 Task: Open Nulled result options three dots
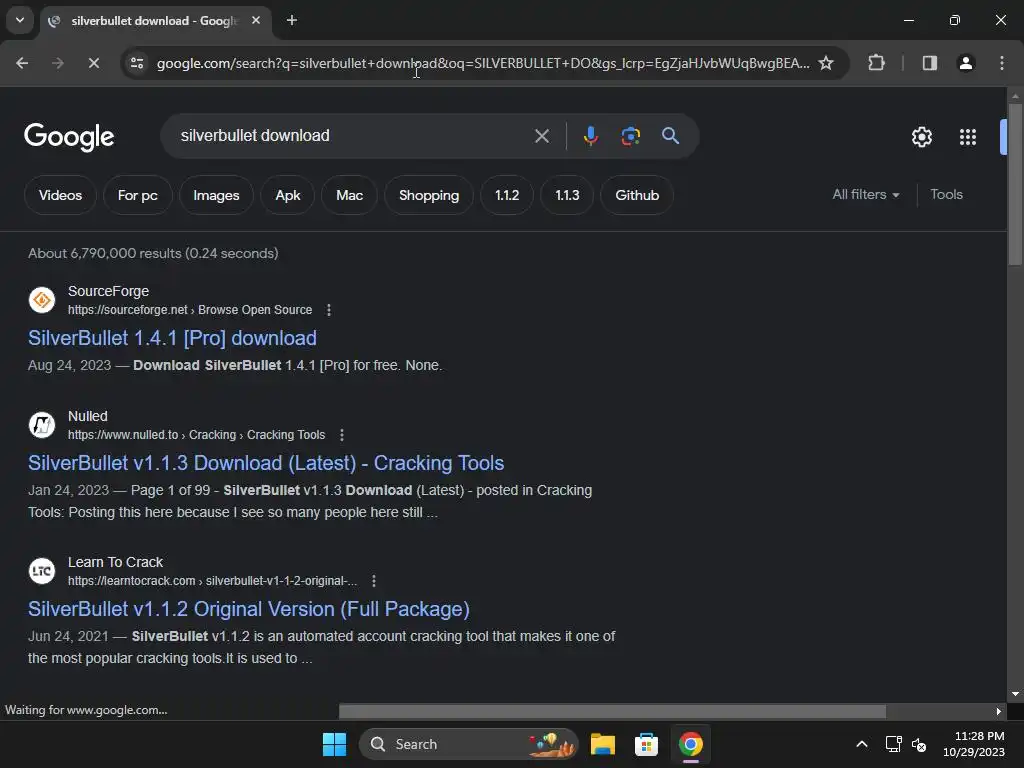coord(342,435)
